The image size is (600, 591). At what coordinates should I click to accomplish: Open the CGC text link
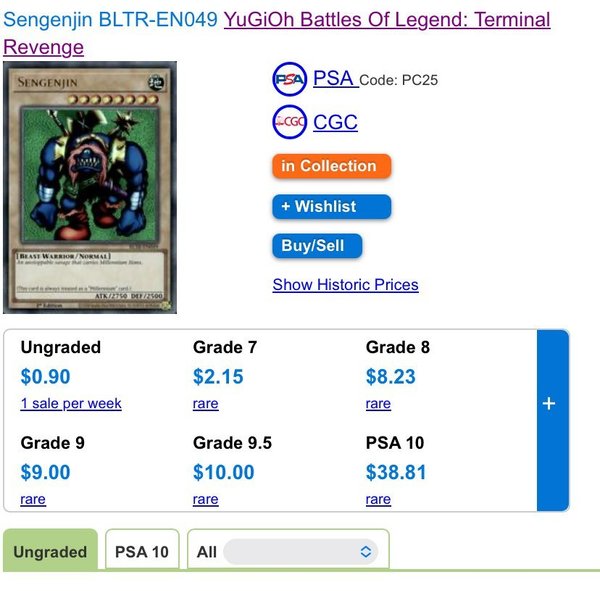[335, 122]
